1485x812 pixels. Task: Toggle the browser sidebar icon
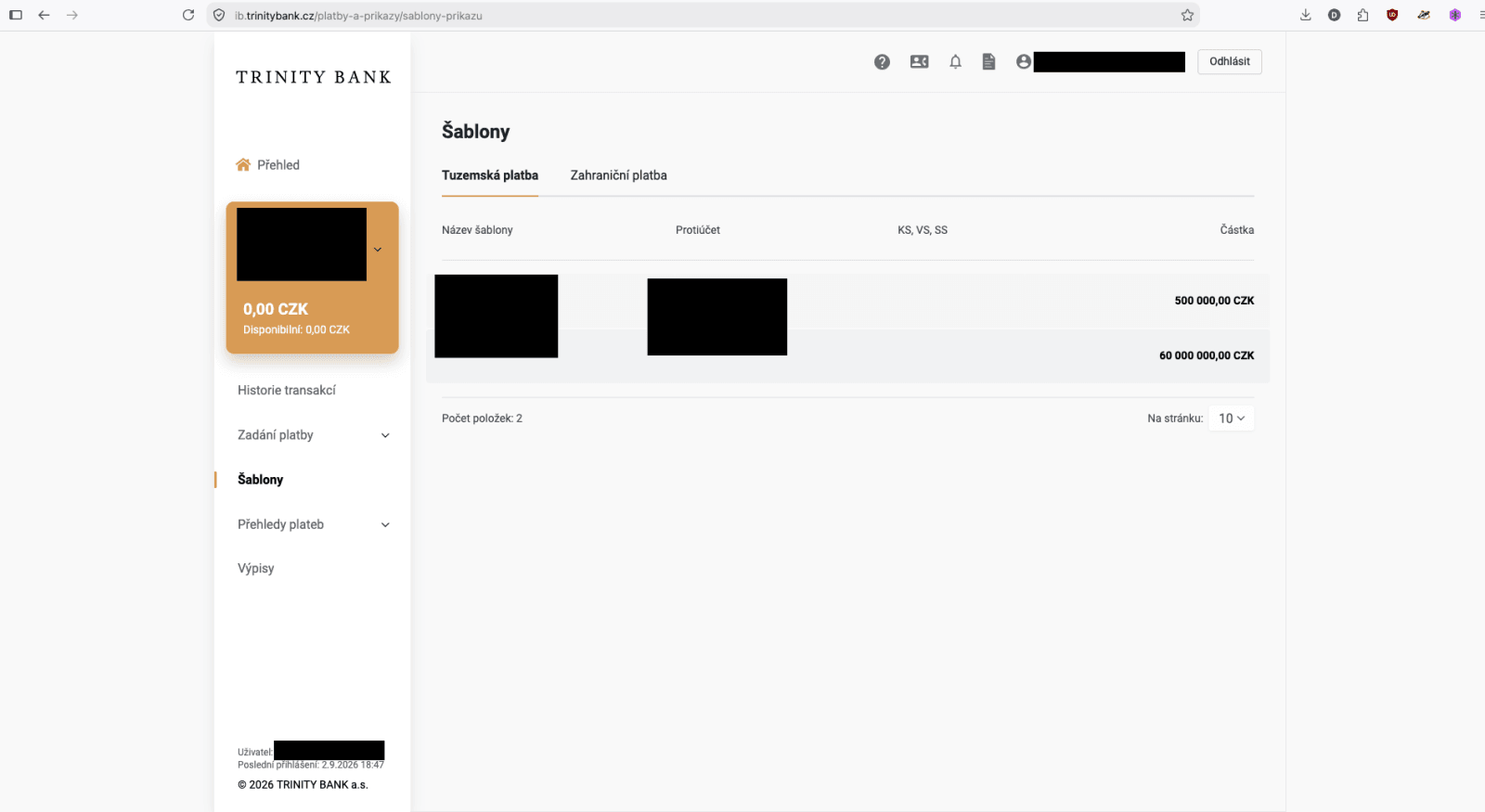[x=16, y=15]
